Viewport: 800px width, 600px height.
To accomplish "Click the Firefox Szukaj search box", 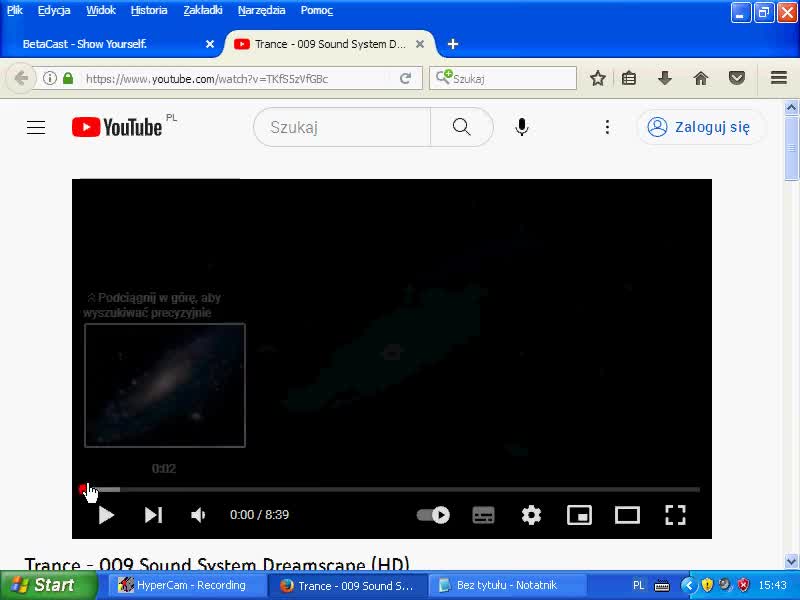I will (x=503, y=79).
